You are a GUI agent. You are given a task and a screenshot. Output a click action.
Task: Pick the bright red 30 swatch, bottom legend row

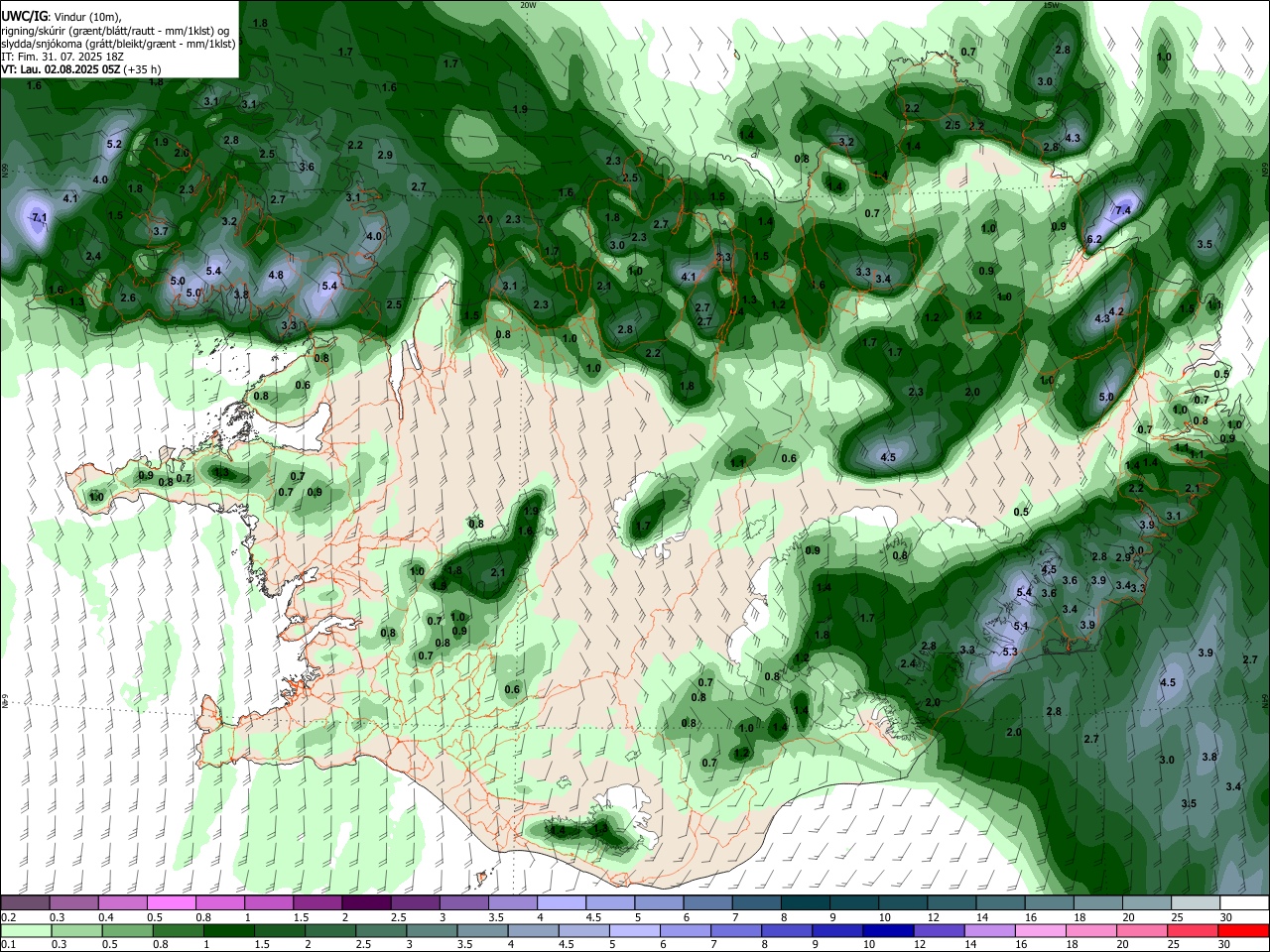(1244, 930)
